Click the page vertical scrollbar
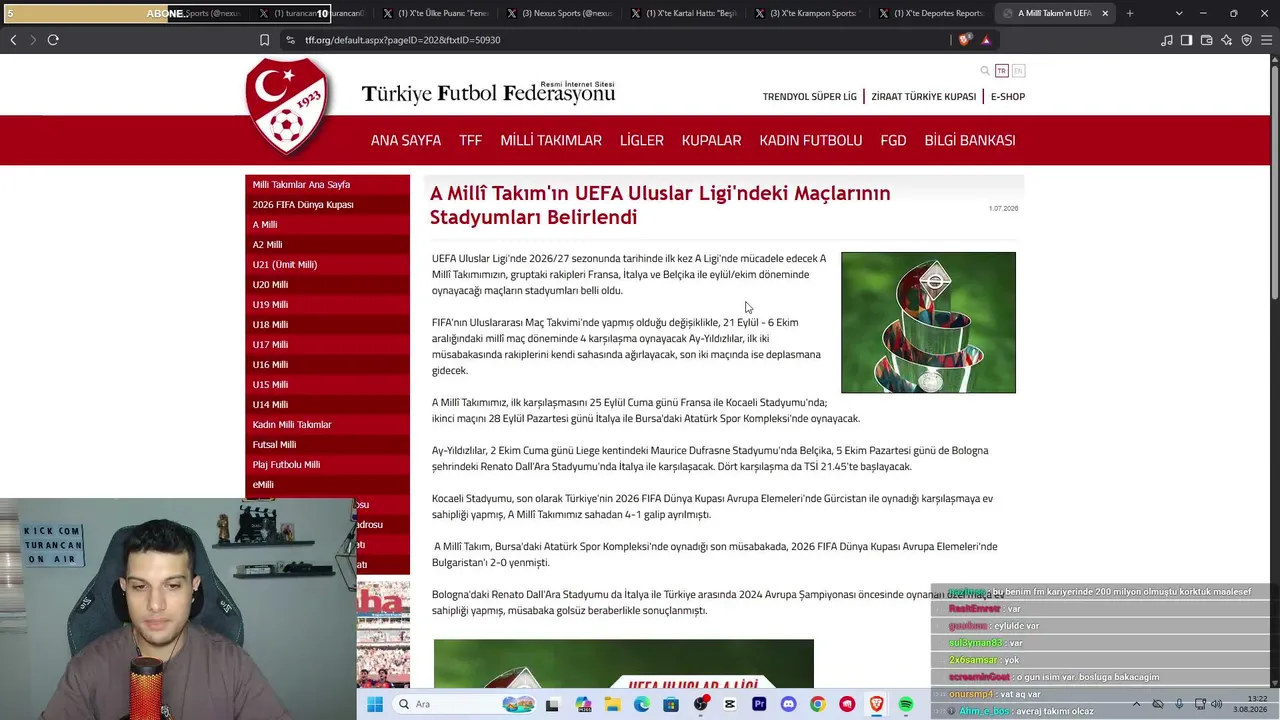Image resolution: width=1280 pixels, height=720 pixels. tap(1275, 180)
